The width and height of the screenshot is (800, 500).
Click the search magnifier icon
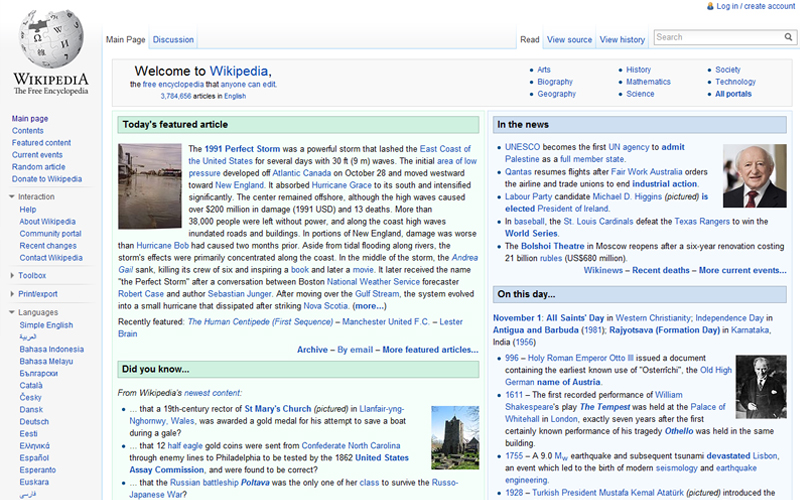pyautogui.click(x=788, y=37)
